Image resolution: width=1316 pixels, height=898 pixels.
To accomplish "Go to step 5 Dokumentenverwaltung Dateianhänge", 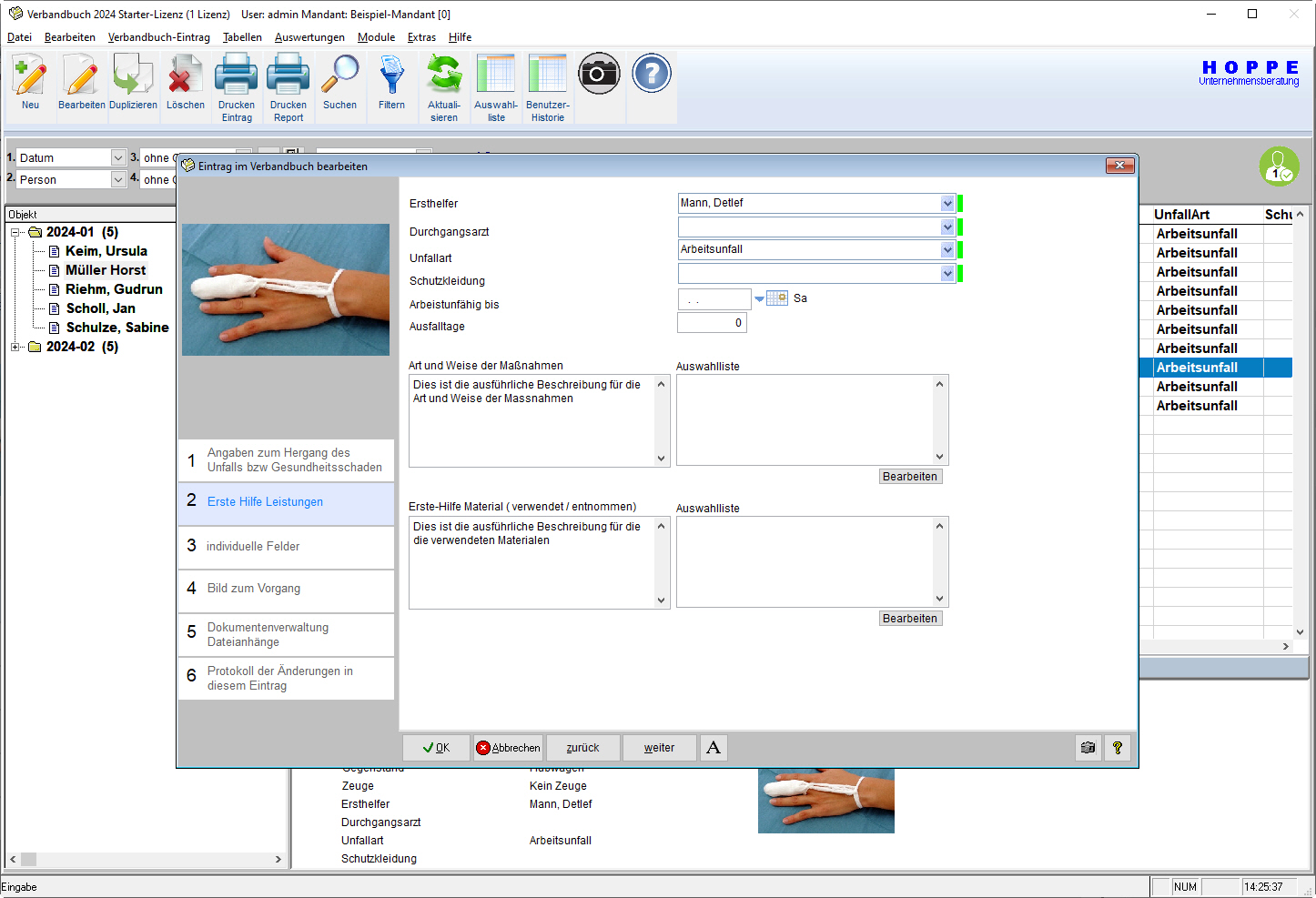I will [x=286, y=634].
